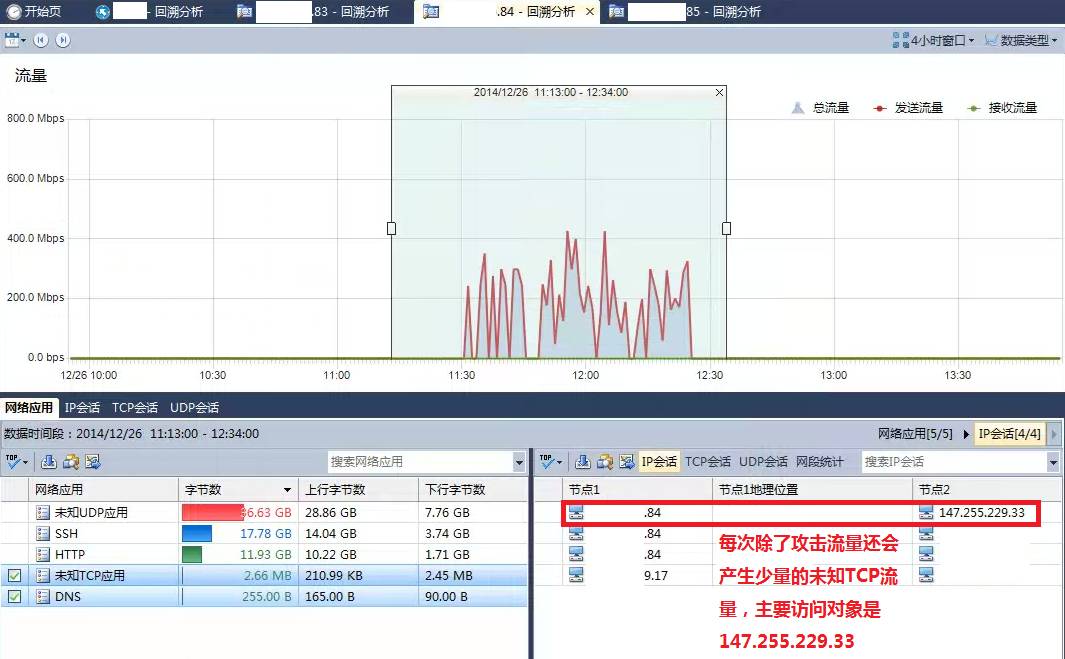Viewport: 1065px width, 659px height.
Task: Click the 接收流量 legend marker
Action: coord(974,108)
